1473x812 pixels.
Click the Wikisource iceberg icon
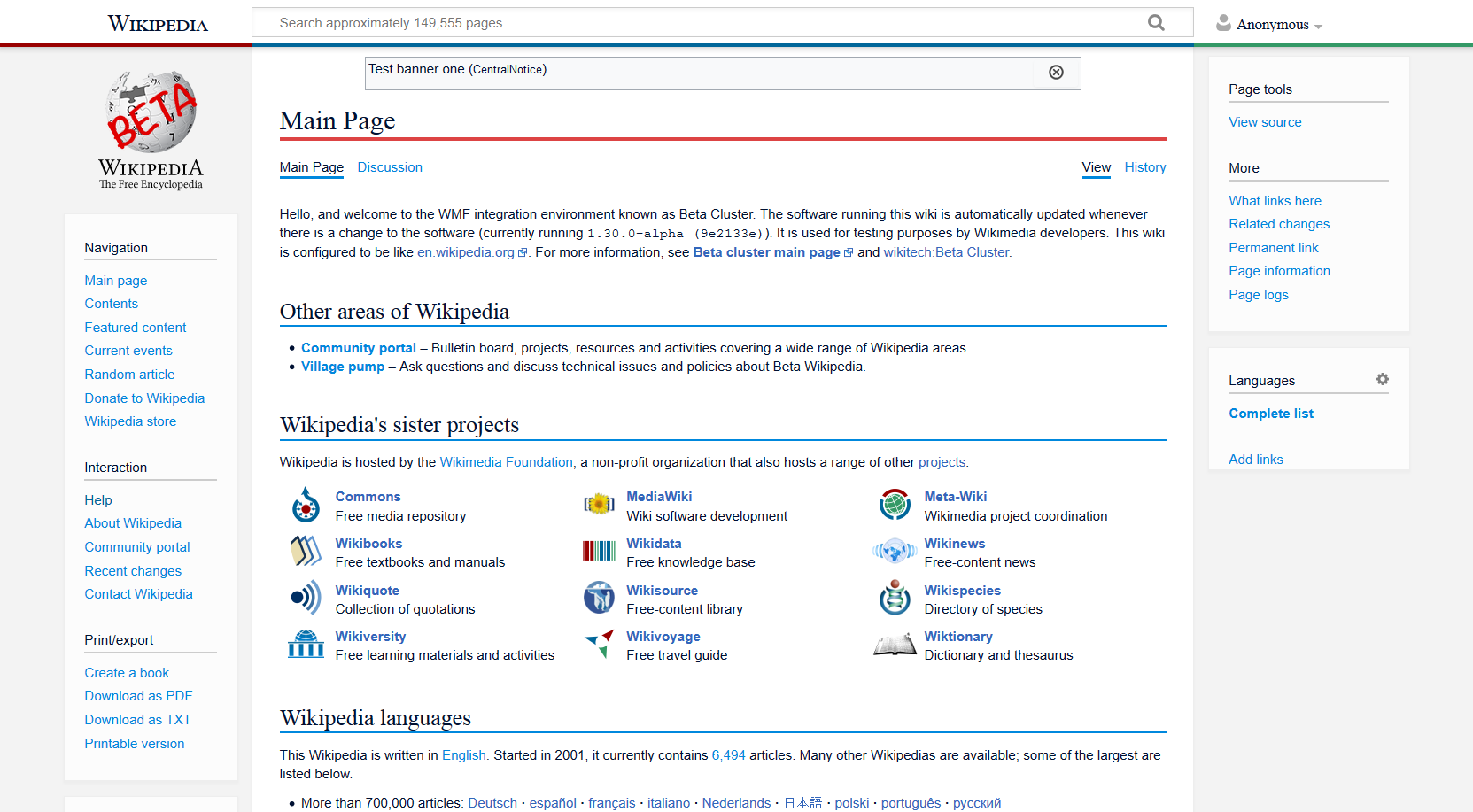(x=599, y=598)
